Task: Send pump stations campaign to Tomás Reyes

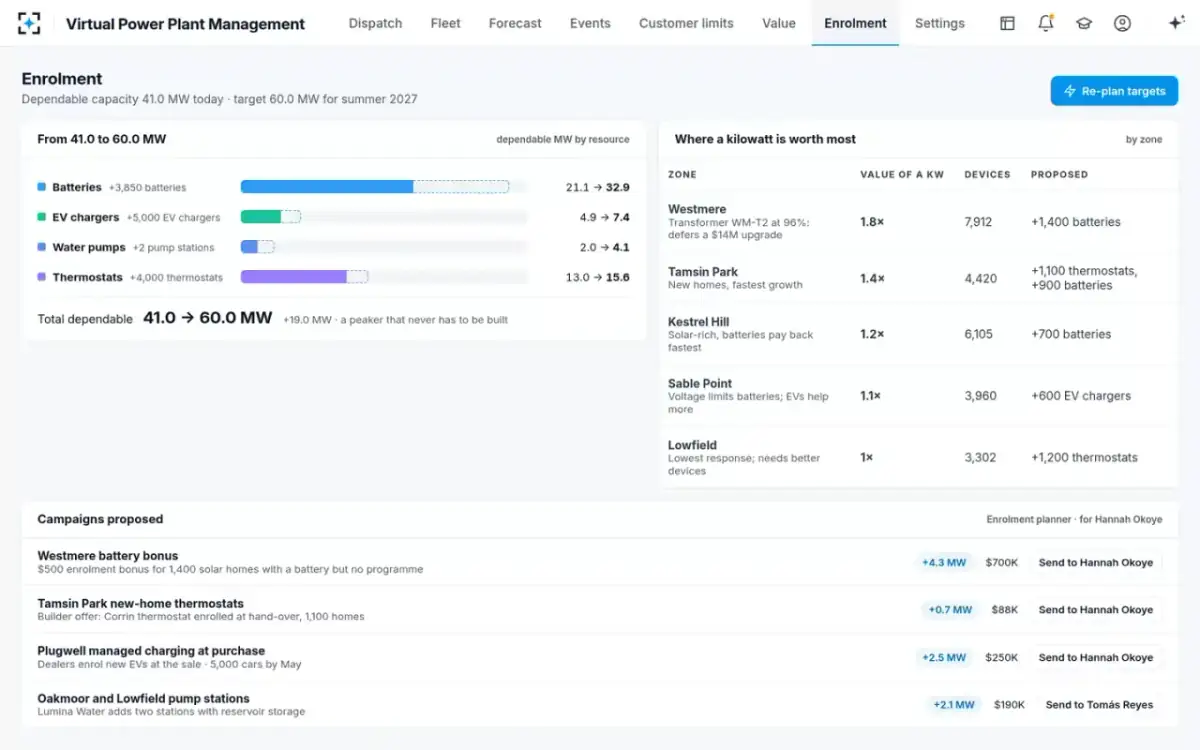Action: [1099, 705]
